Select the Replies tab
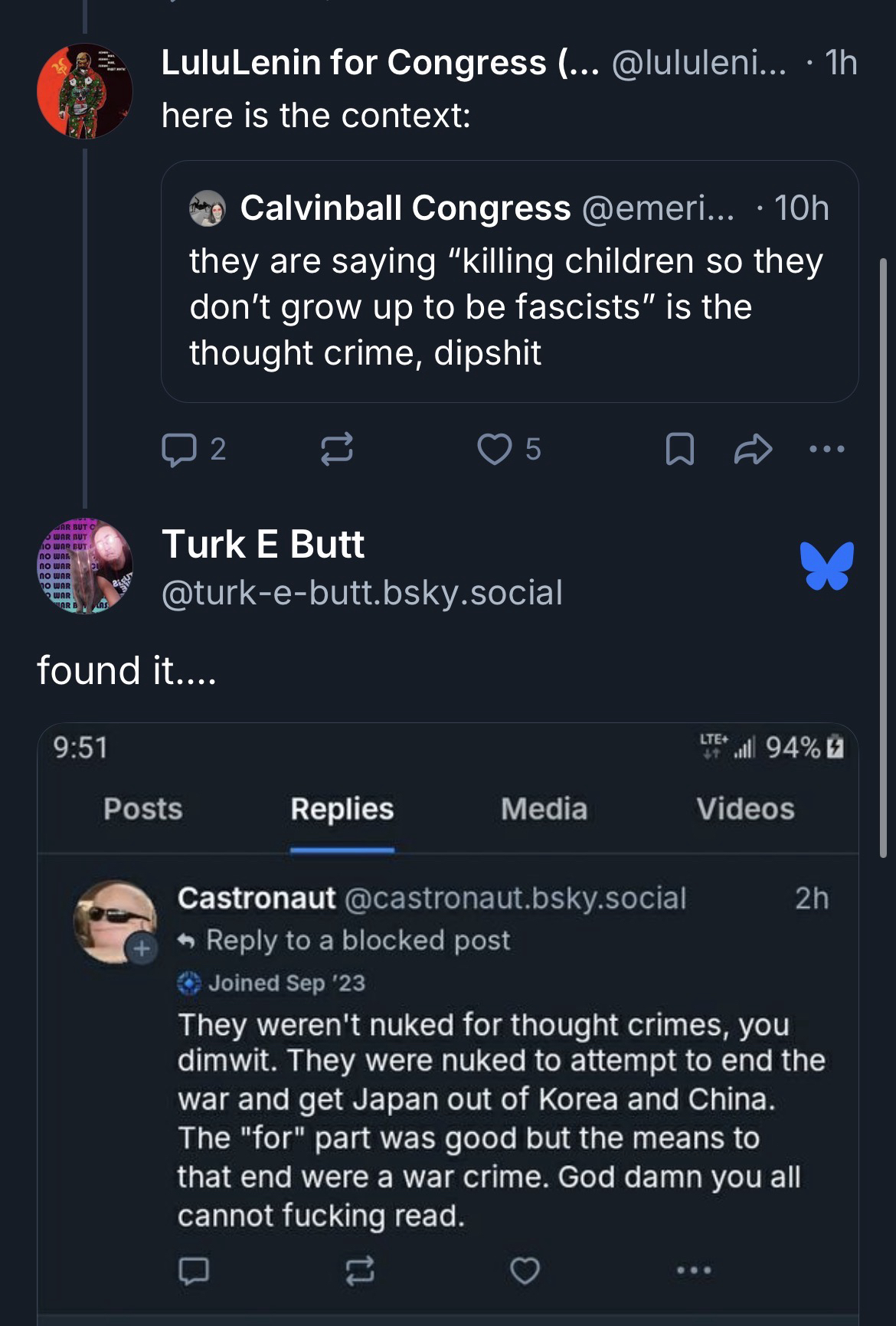The height and width of the screenshot is (1326, 896). tap(342, 809)
